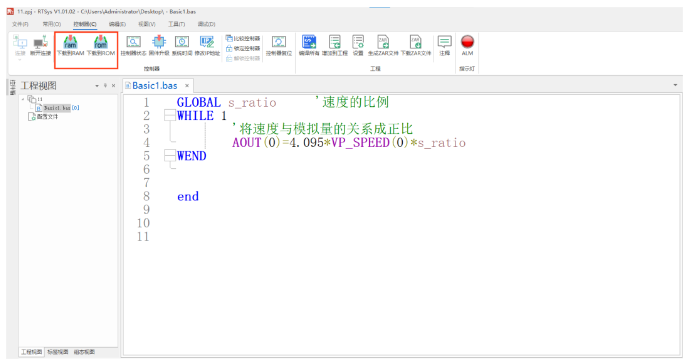Click the Download to ROM icon
The width and height of the screenshot is (689, 364).
pyautogui.click(x=101, y=46)
